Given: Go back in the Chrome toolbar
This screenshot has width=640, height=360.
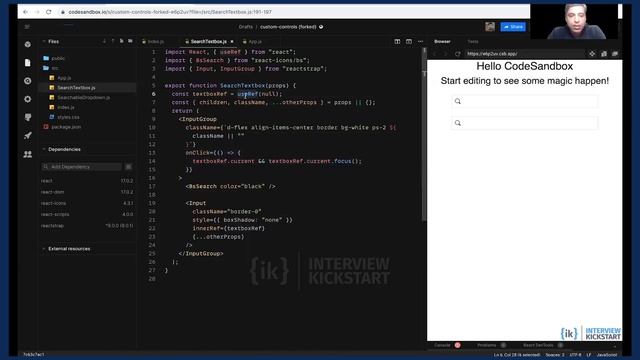Looking at the screenshot, I should tap(25, 12).
